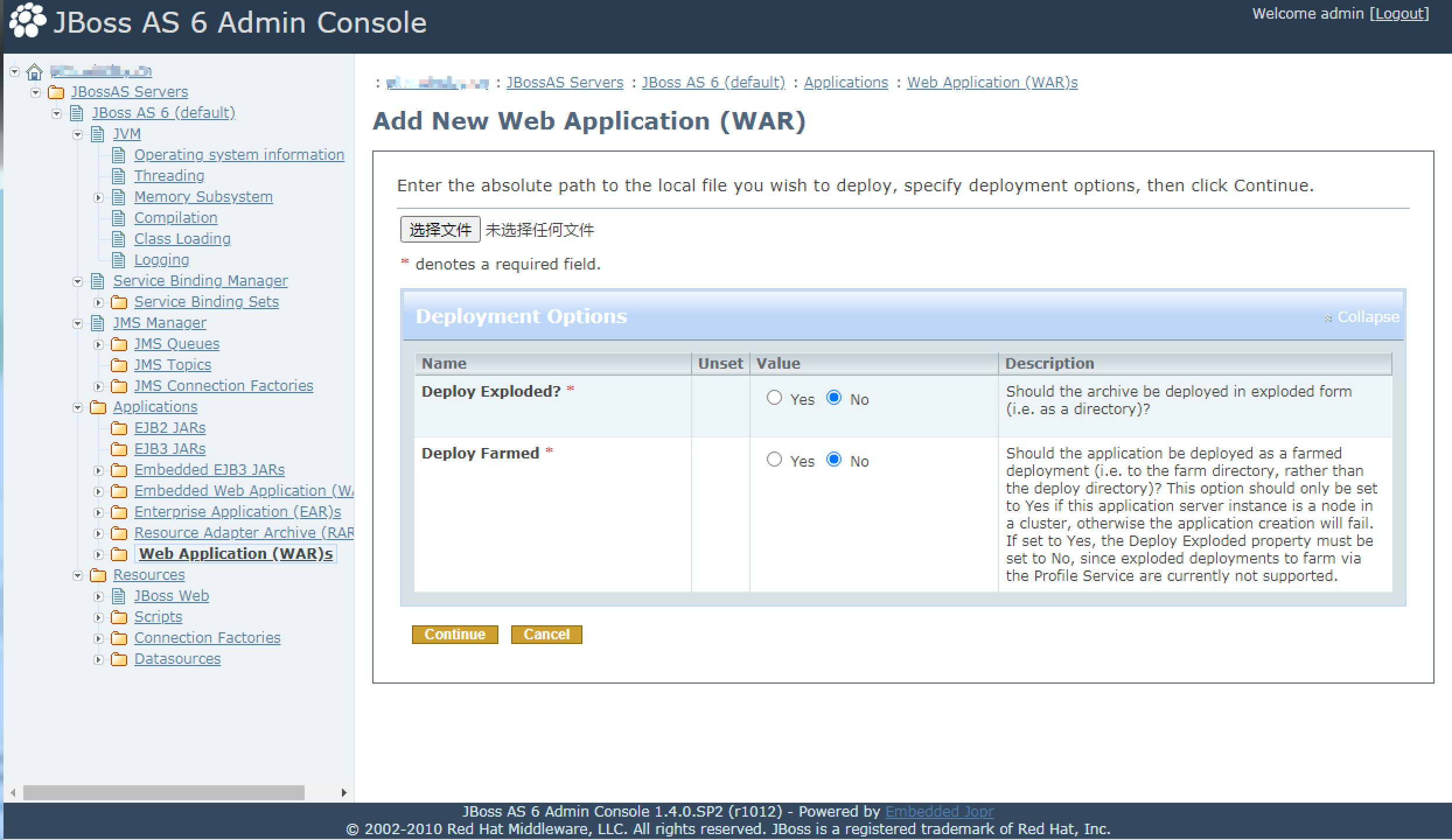The width and height of the screenshot is (1452, 840).
Task: Expand the Memory Subsystem tree node
Action: pos(99,198)
